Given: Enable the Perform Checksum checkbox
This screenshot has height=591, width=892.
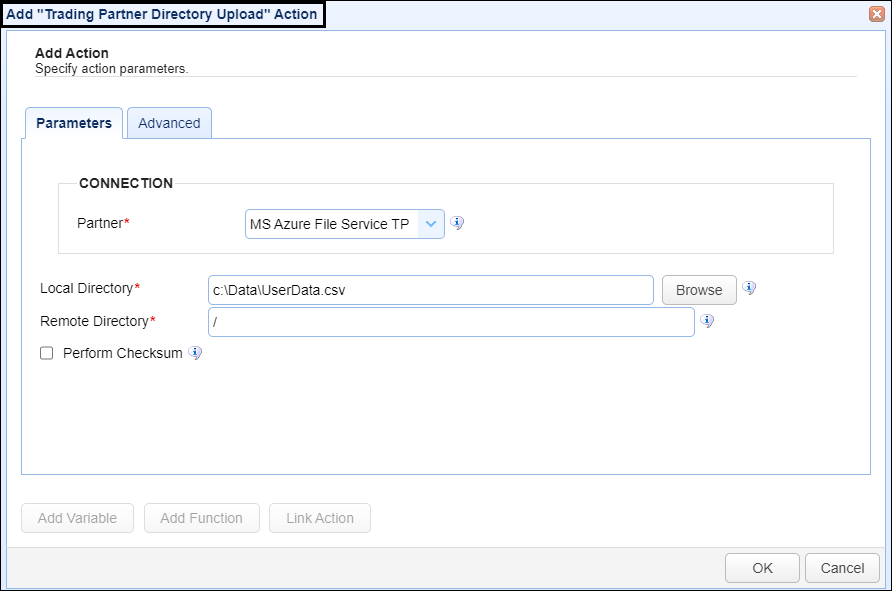Looking at the screenshot, I should (x=47, y=353).
